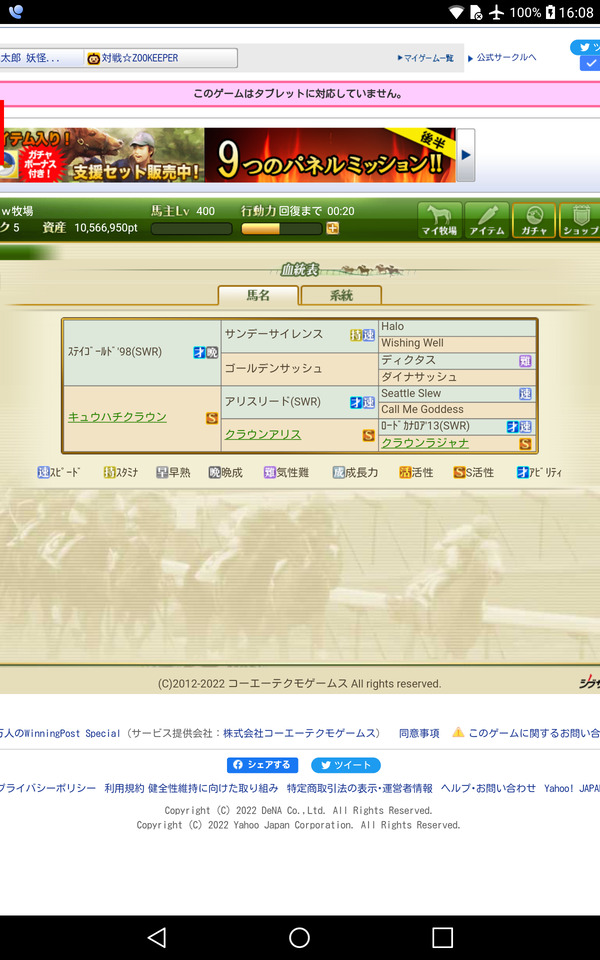Click the 馬主Lv experience progress bar
This screenshot has width=600, height=960.
[x=192, y=228]
